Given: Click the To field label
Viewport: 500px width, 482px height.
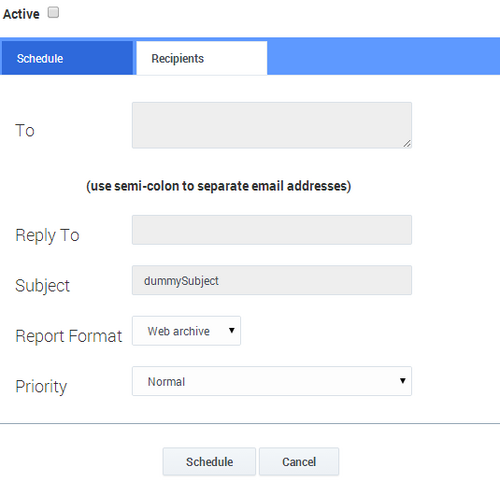Looking at the screenshot, I should [25, 130].
